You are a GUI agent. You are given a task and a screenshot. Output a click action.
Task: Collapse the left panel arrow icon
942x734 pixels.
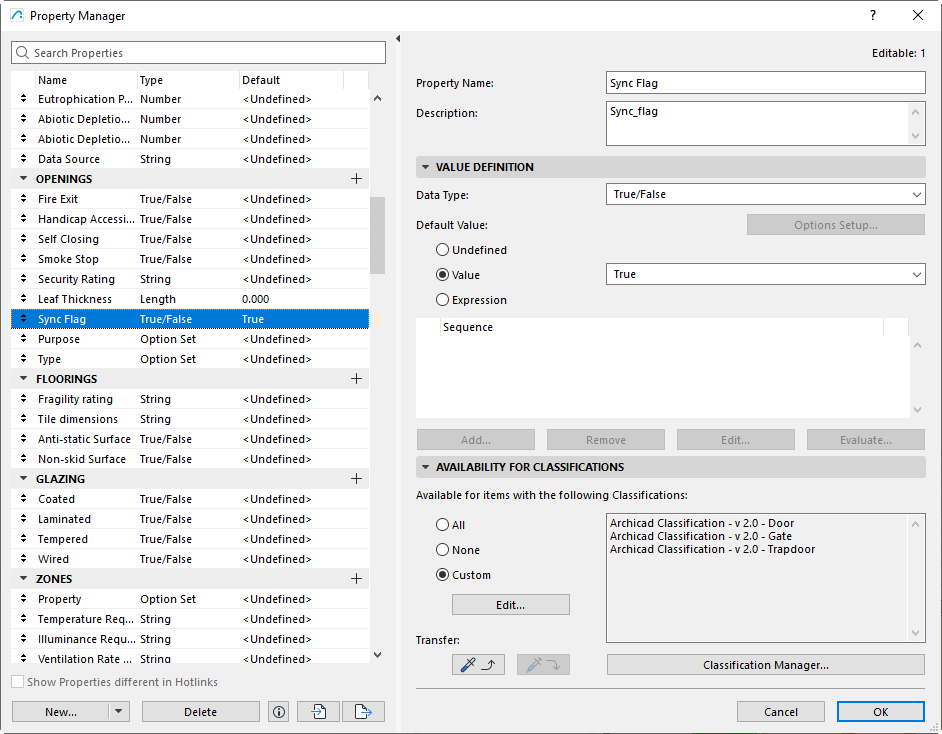point(398,38)
